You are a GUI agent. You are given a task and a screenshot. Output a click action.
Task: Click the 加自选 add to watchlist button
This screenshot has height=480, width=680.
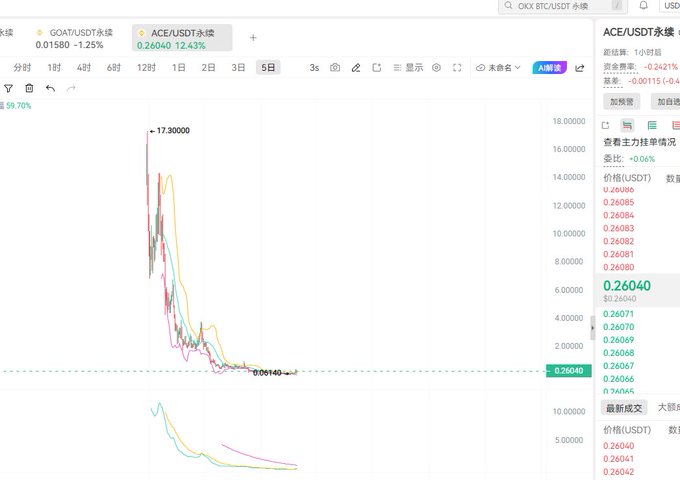click(667, 102)
